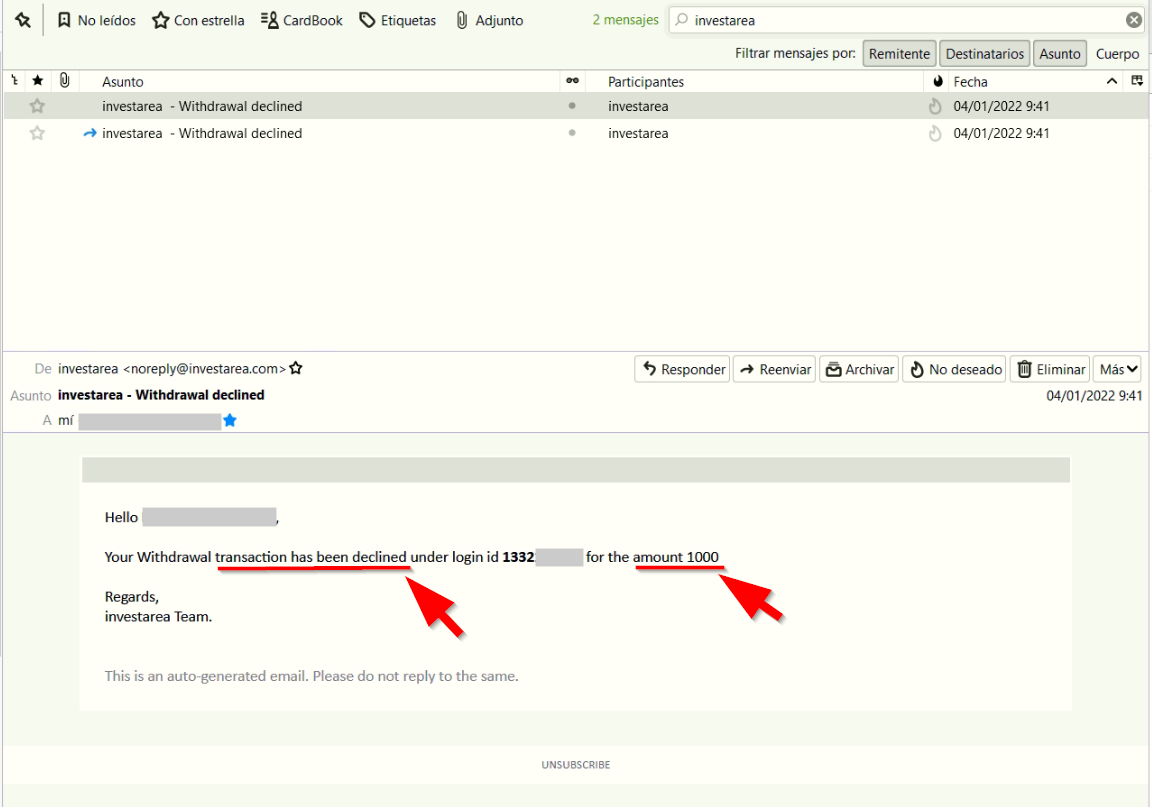Star the sender investarea contact
1152x807 pixels.
pos(296,367)
